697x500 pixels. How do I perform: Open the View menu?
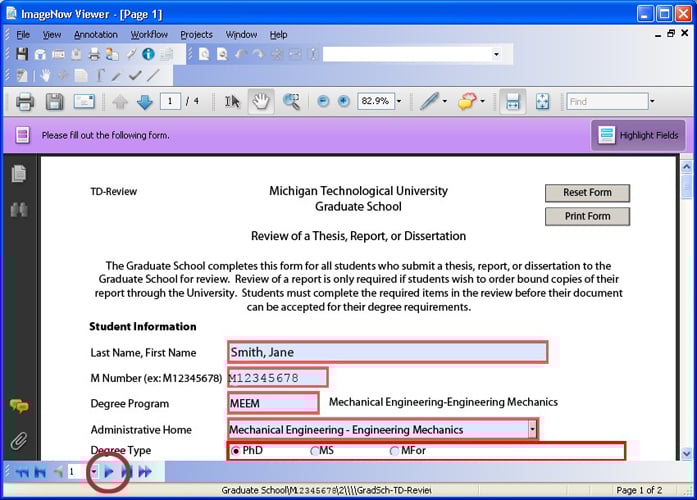point(52,35)
